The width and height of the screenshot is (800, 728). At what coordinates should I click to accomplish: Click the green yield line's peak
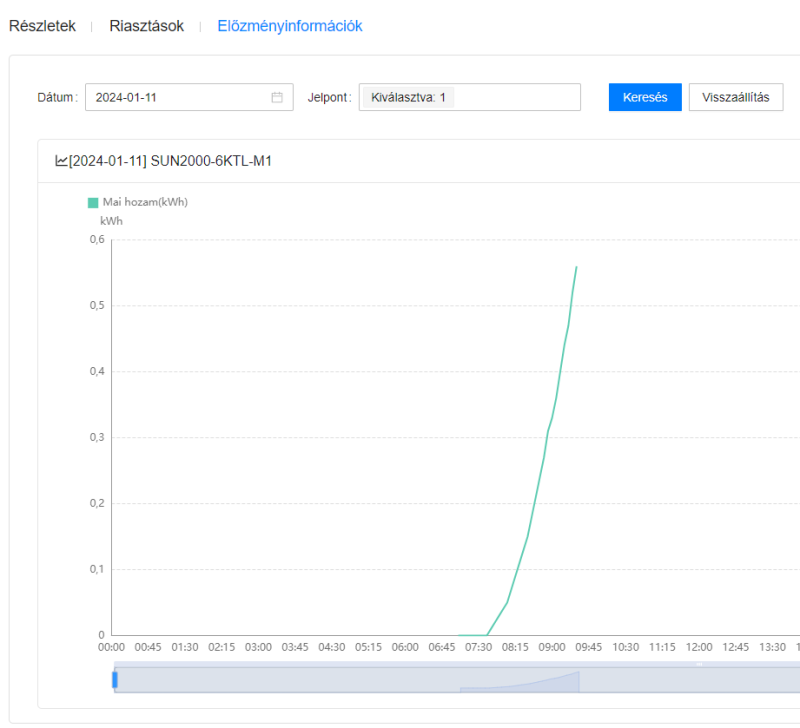576,267
